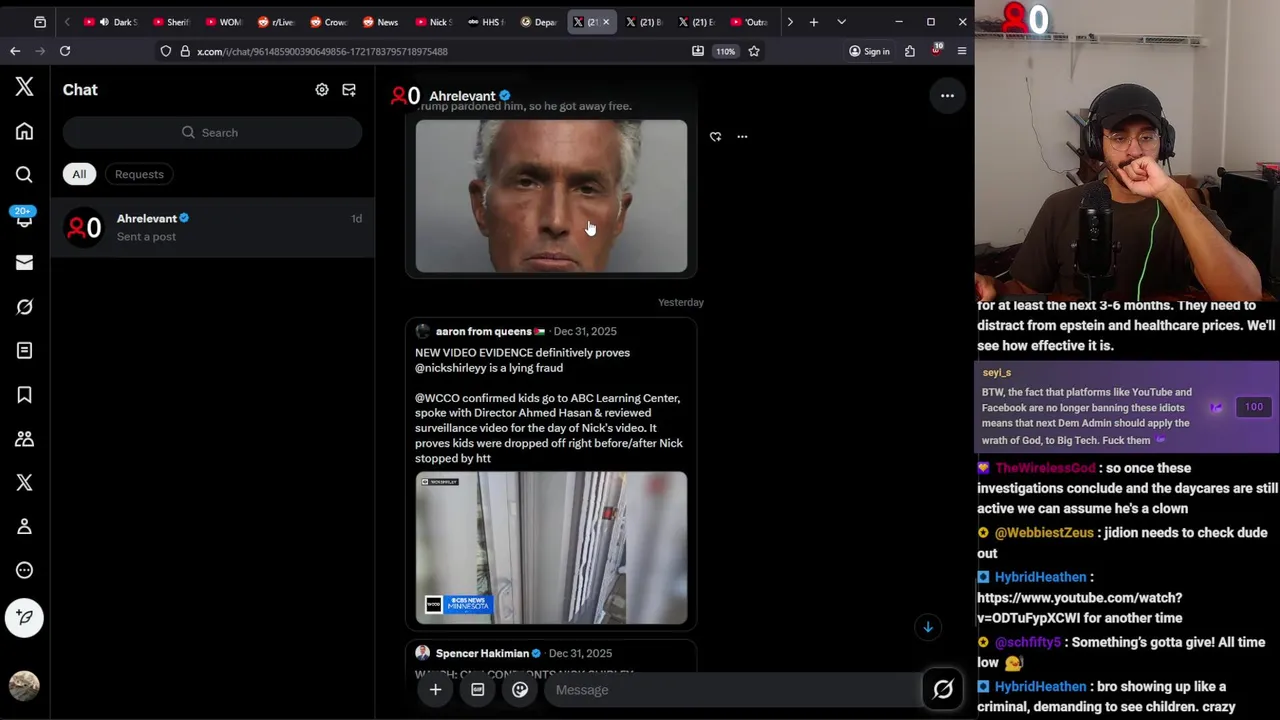The height and width of the screenshot is (720, 1280).
Task: Select the All filter tab
Action: point(79,174)
